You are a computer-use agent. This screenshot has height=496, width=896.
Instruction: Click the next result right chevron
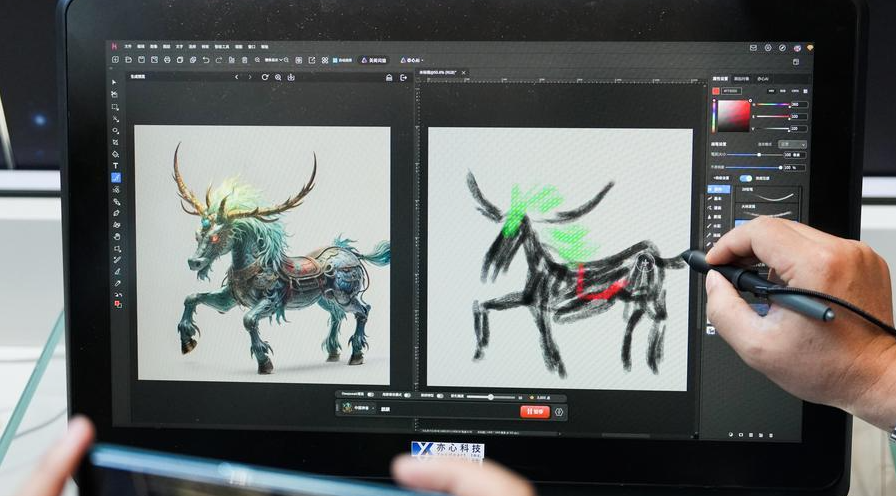coord(250,77)
